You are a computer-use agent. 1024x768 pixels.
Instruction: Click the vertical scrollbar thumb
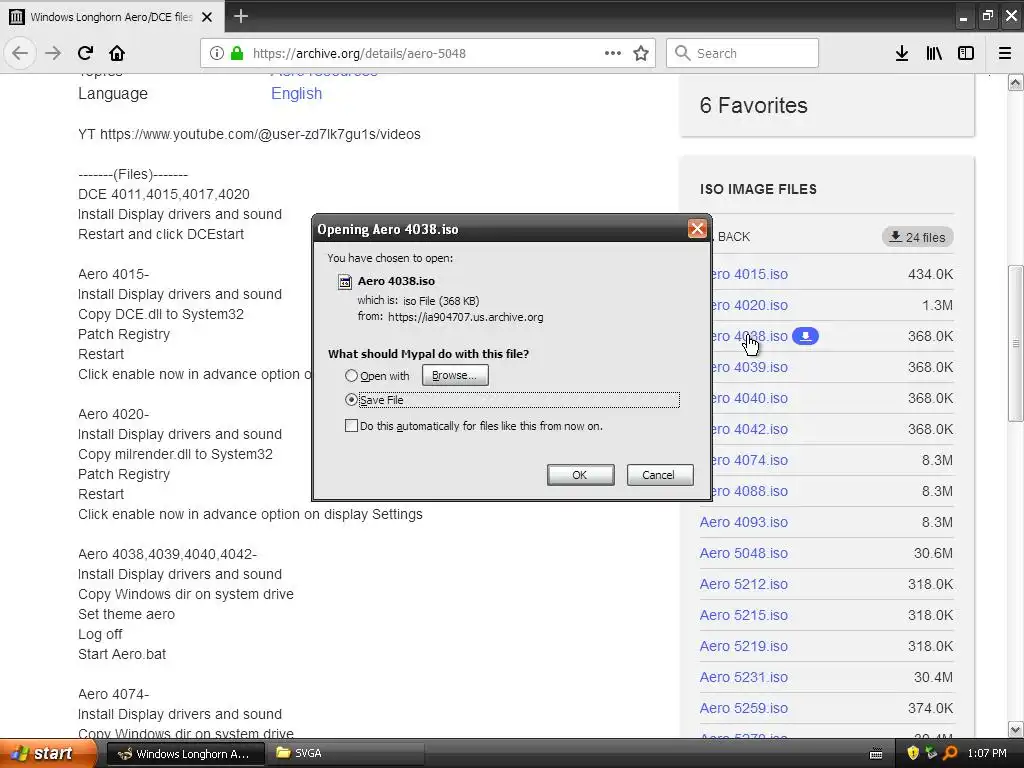coord(1015,343)
